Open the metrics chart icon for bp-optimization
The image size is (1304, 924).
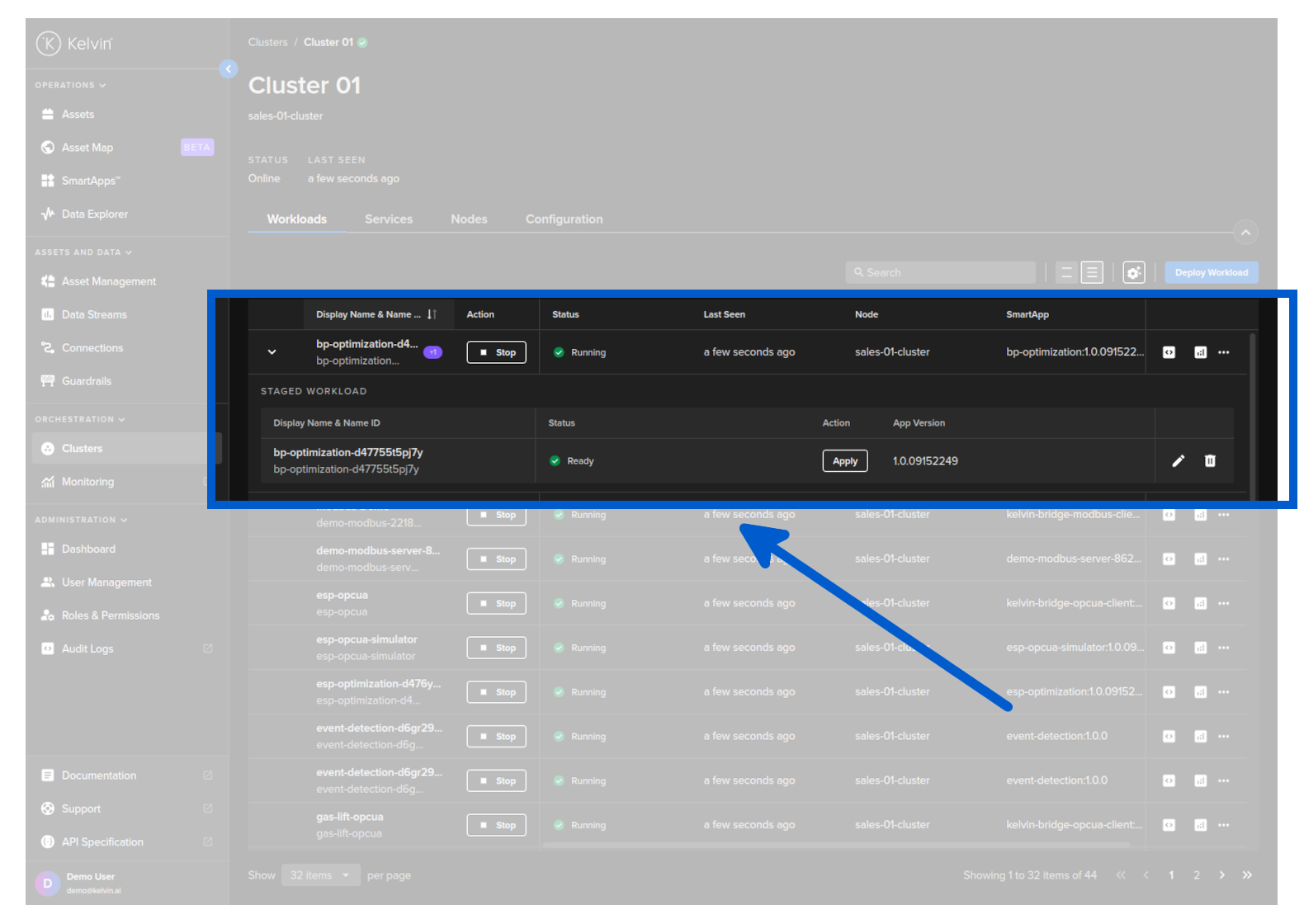click(1200, 352)
